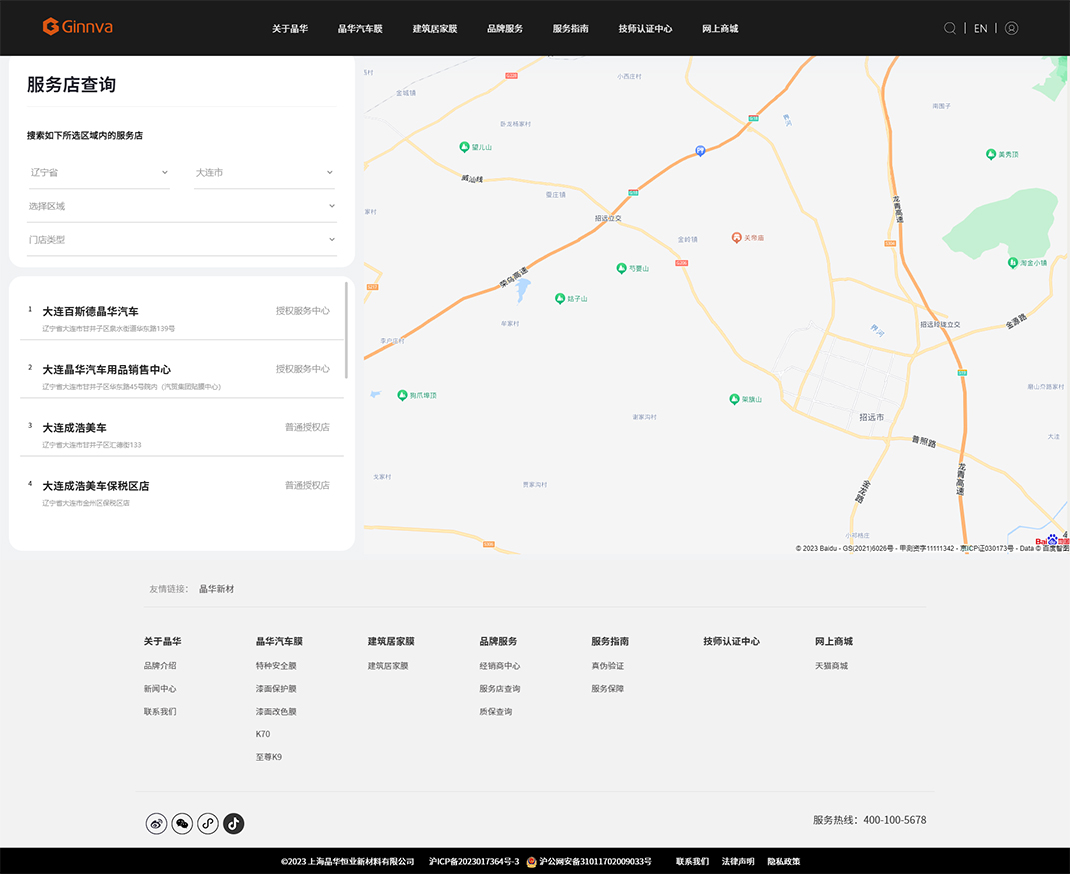
Task: Open the 技师认证中心 navigation menu
Action: [x=645, y=29]
